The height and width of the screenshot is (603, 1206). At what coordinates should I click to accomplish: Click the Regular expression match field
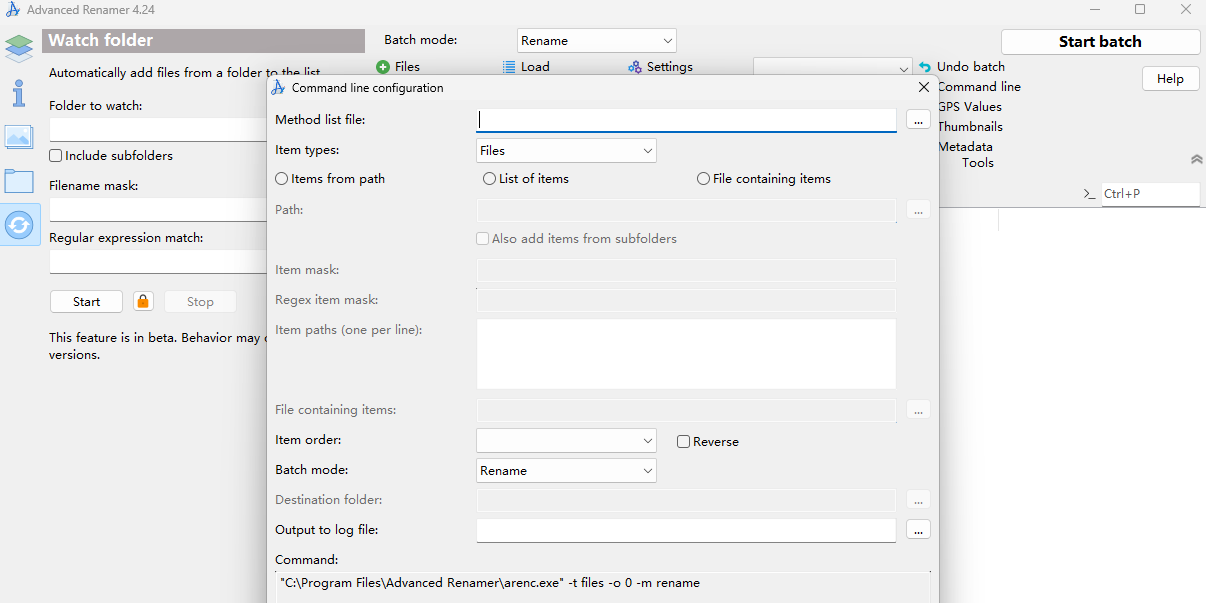tap(158, 262)
